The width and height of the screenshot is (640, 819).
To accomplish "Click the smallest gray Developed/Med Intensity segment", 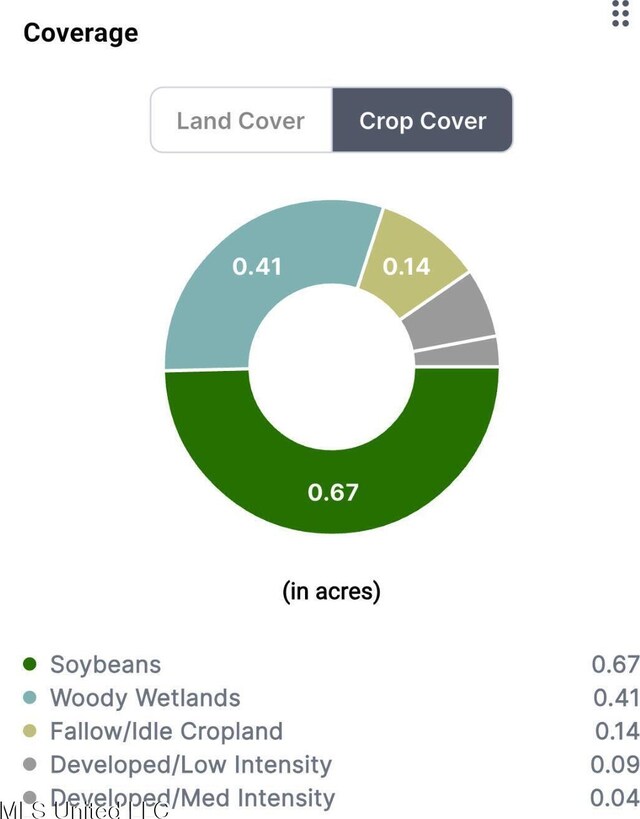I will 457,354.
